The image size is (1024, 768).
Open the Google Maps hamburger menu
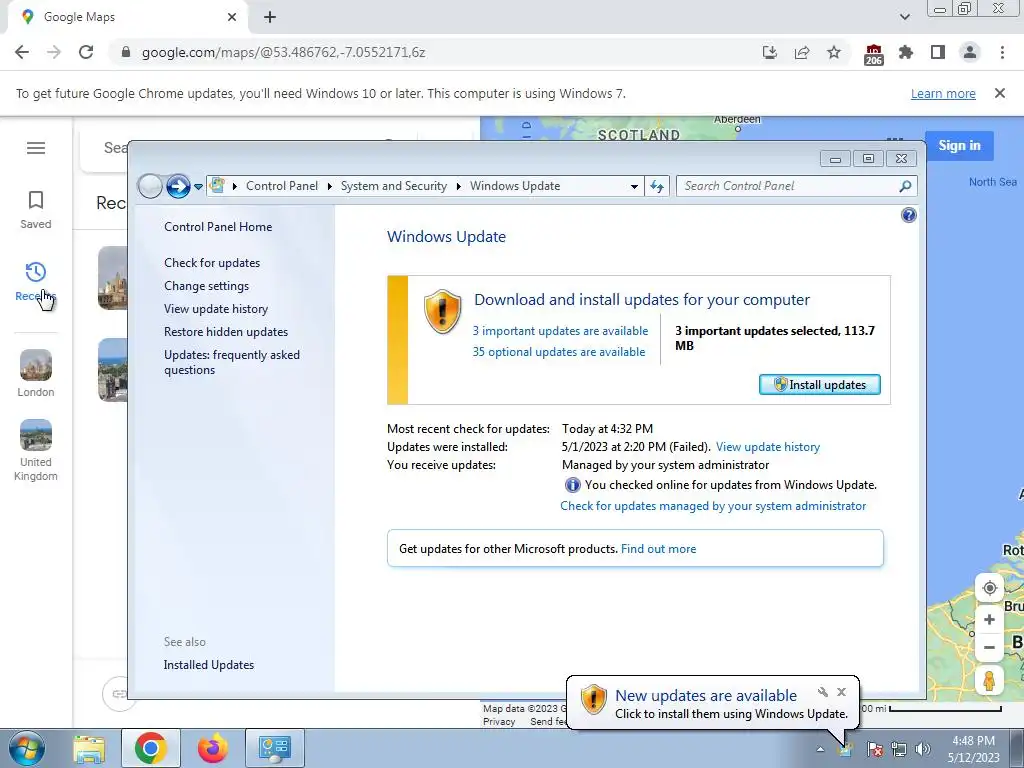pos(36,148)
